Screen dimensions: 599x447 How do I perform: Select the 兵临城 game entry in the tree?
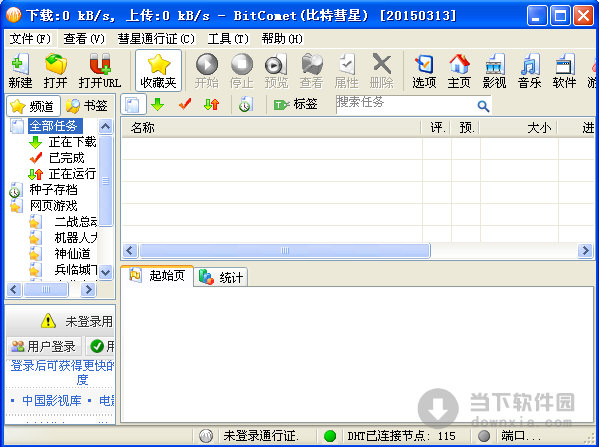coord(76,270)
